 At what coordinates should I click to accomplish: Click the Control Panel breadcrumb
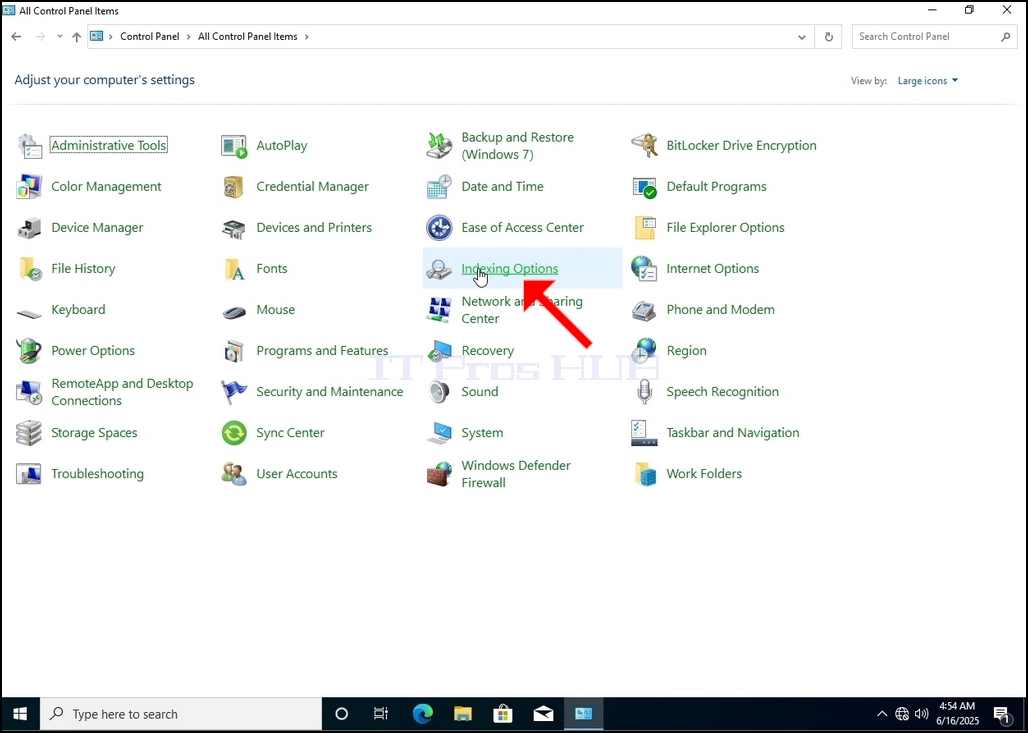click(149, 37)
